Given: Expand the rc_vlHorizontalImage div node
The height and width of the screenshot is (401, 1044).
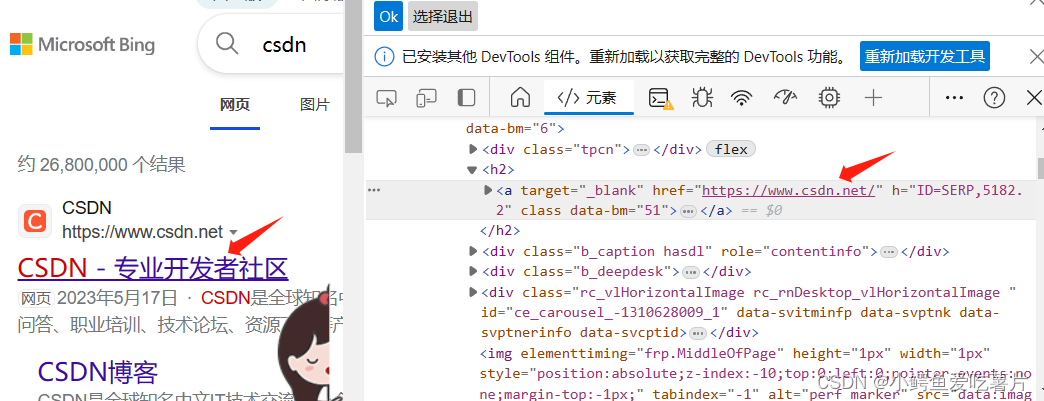Looking at the screenshot, I should point(473,292).
